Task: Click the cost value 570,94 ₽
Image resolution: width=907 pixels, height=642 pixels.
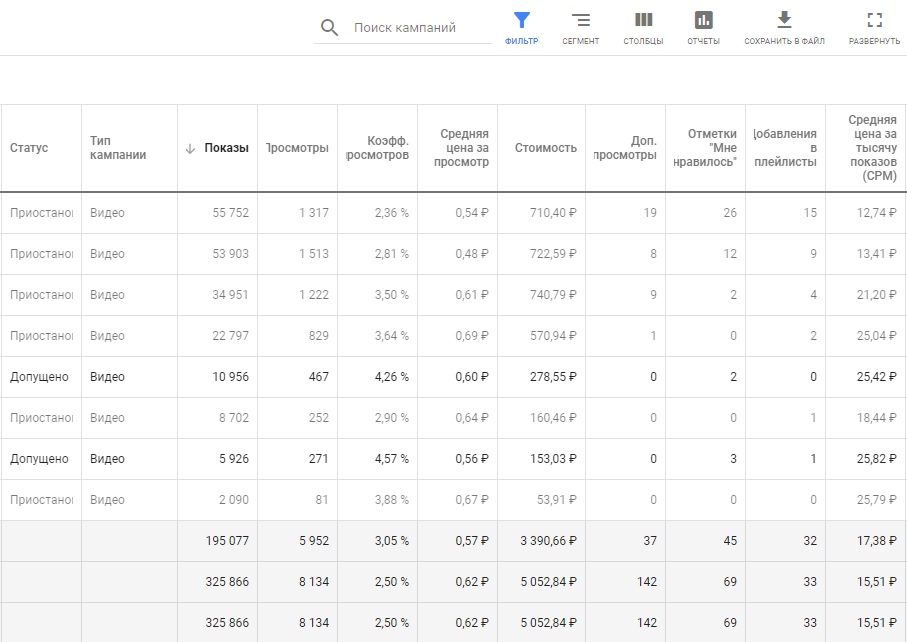Action: [553, 336]
